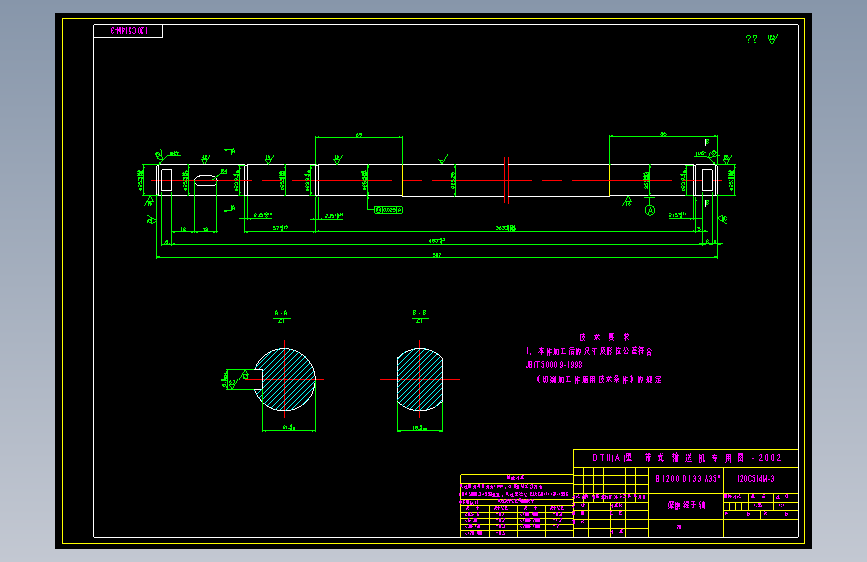Select the hatched B-B flattened cross-section
This screenshot has height=562, width=867.
[420, 379]
